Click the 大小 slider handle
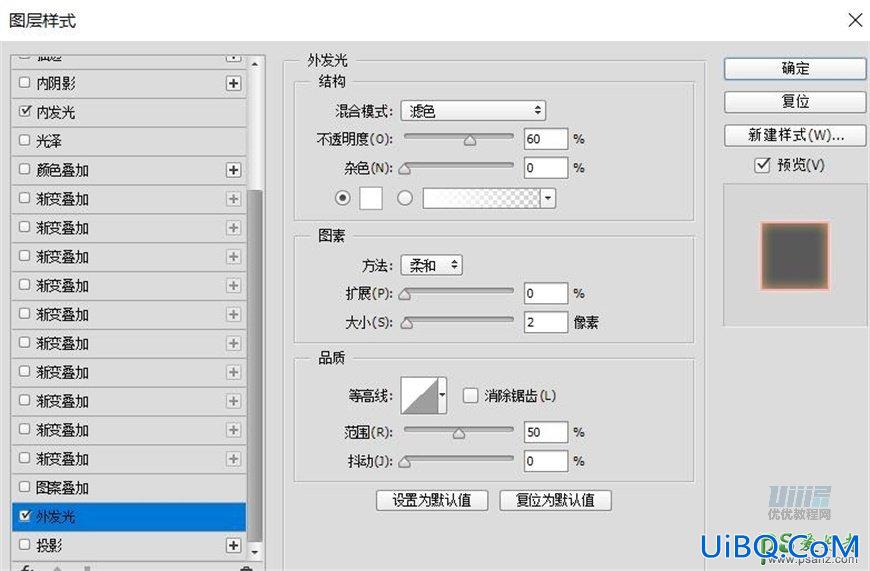The height and width of the screenshot is (571, 870). click(x=407, y=324)
